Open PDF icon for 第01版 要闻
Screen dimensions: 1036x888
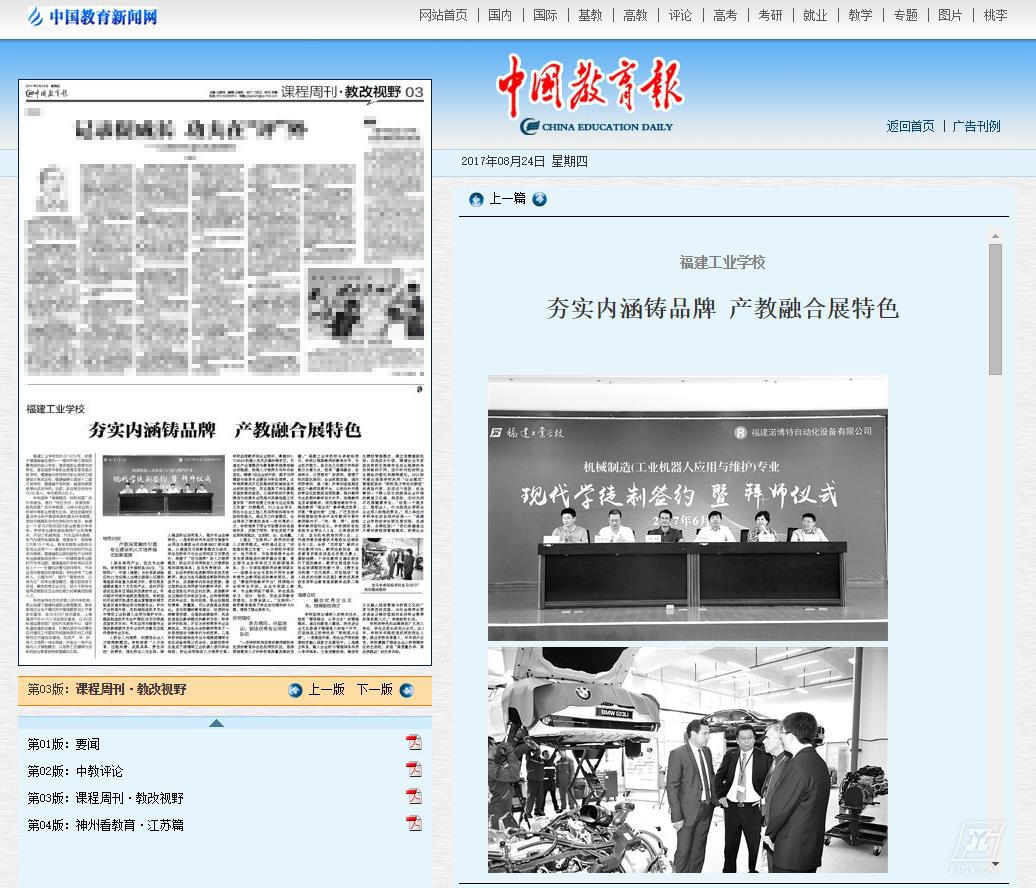coord(414,742)
